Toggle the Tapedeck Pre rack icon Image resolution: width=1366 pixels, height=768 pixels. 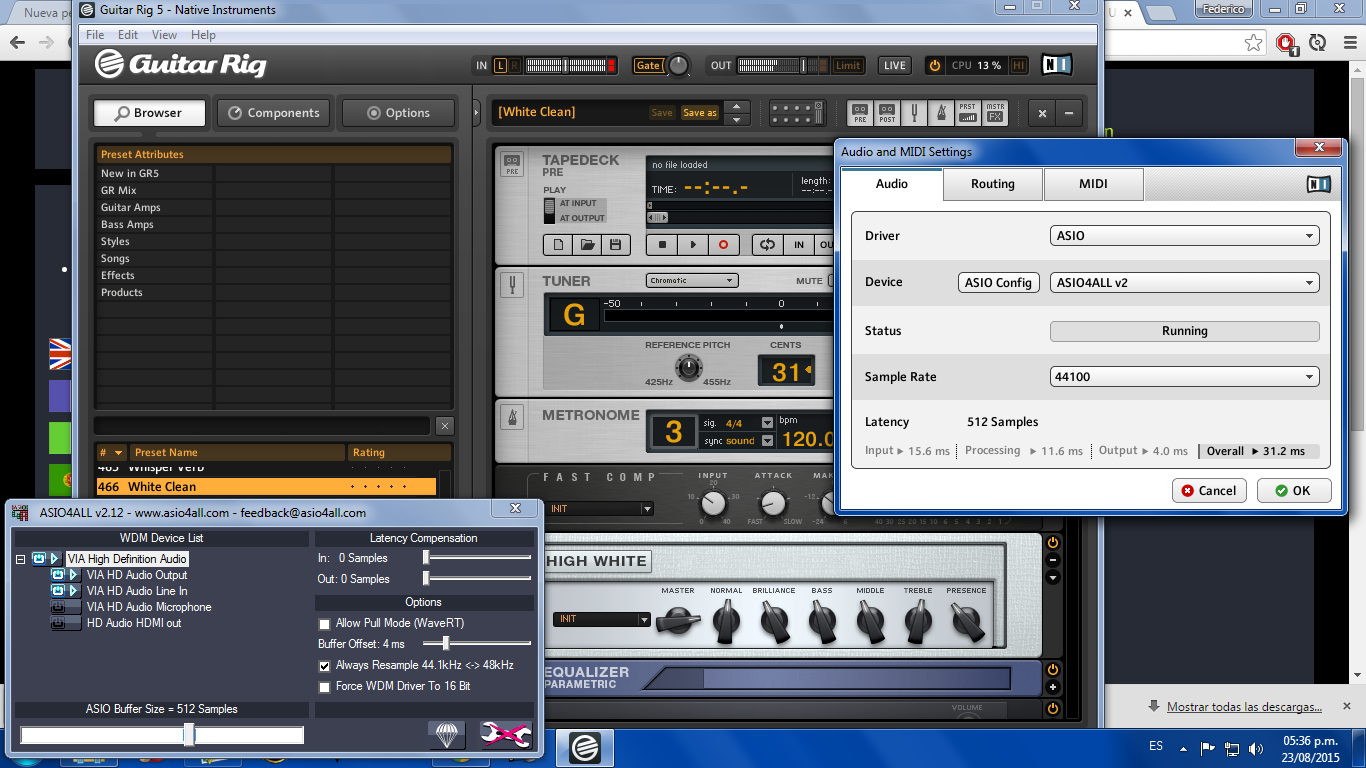[860, 113]
